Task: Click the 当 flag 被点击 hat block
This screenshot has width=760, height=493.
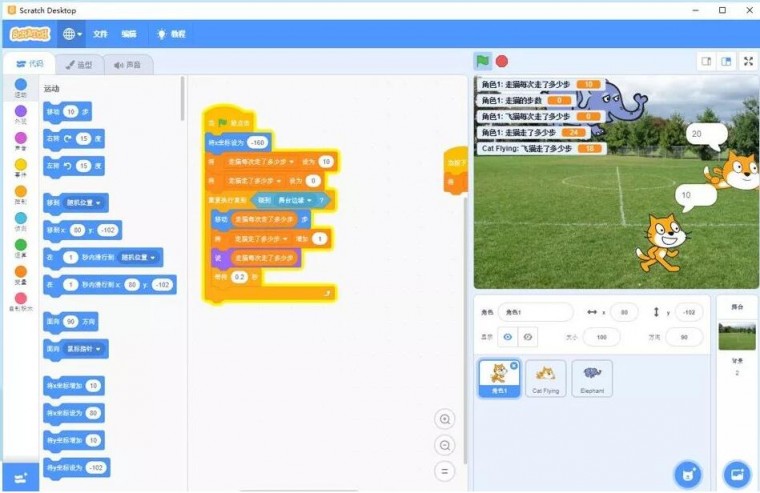Action: 229,121
